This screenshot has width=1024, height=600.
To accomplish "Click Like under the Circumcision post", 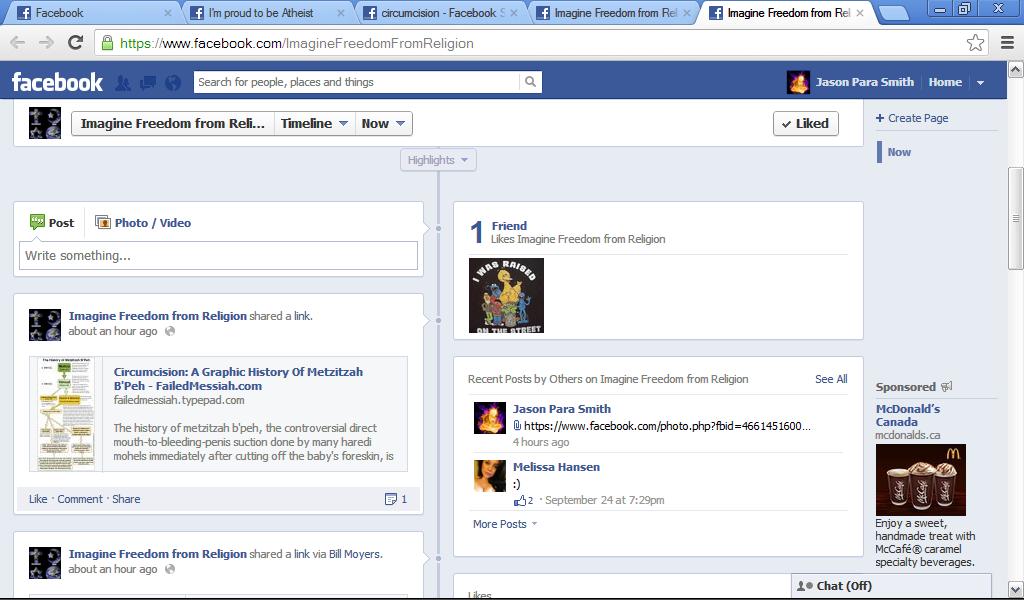I will [38, 499].
